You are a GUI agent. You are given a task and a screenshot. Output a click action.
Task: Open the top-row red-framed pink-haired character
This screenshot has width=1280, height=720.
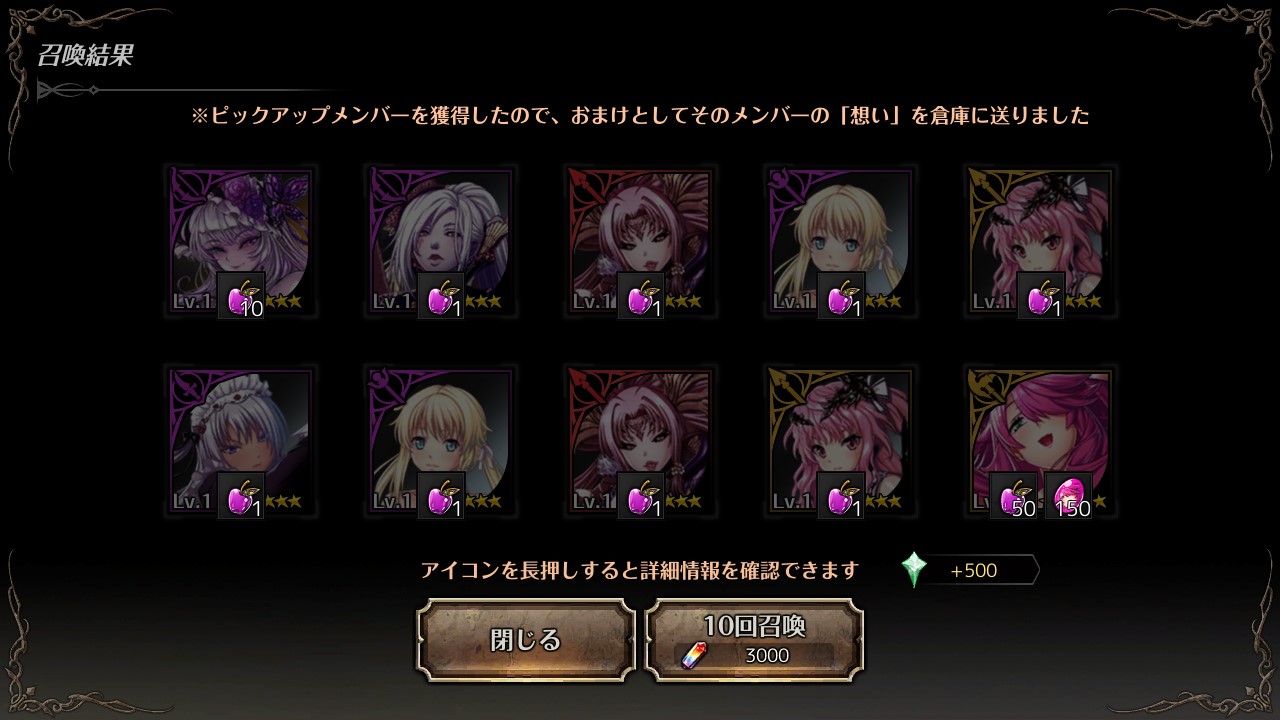[641, 241]
